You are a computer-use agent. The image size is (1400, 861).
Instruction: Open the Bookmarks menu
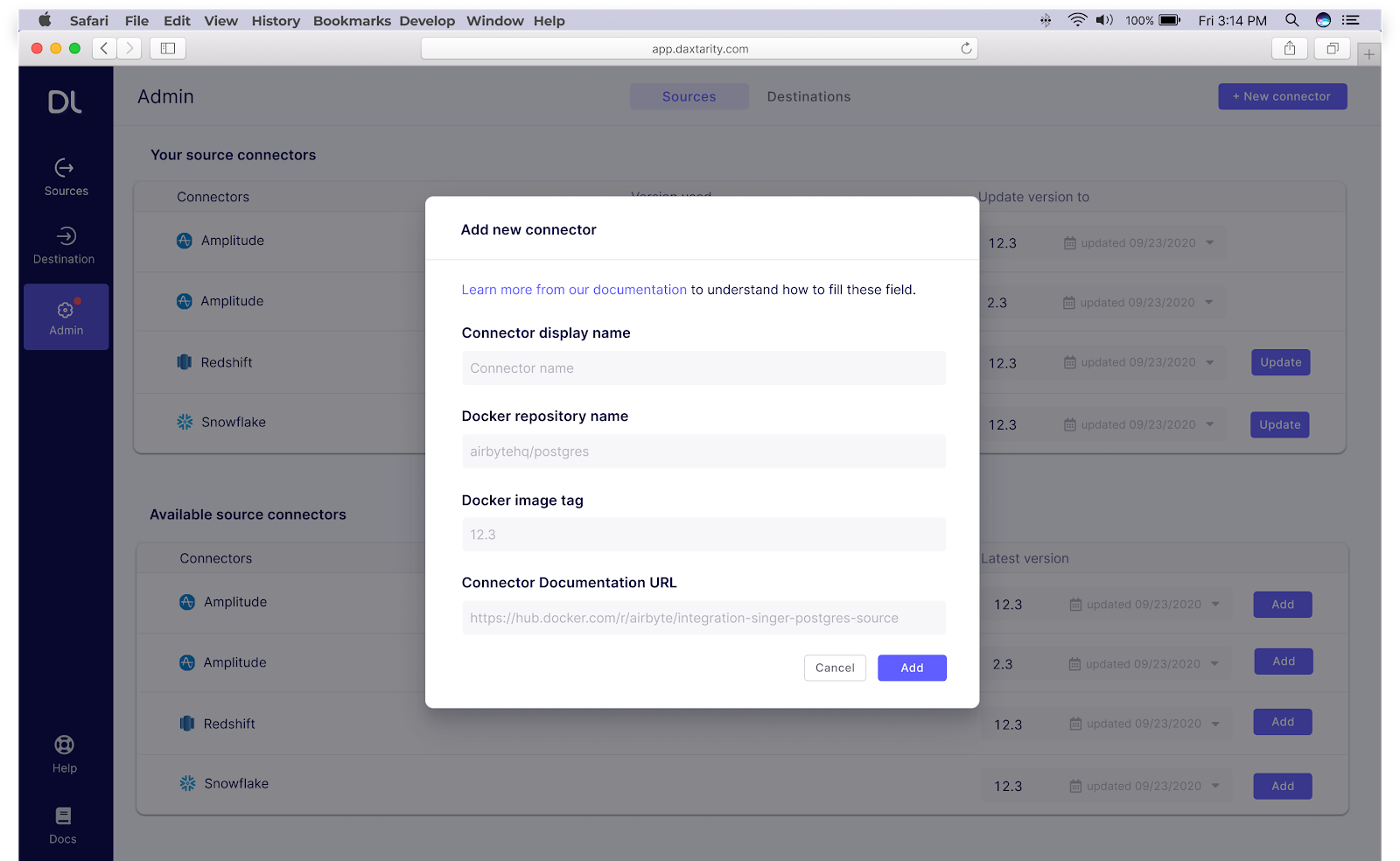tap(352, 20)
